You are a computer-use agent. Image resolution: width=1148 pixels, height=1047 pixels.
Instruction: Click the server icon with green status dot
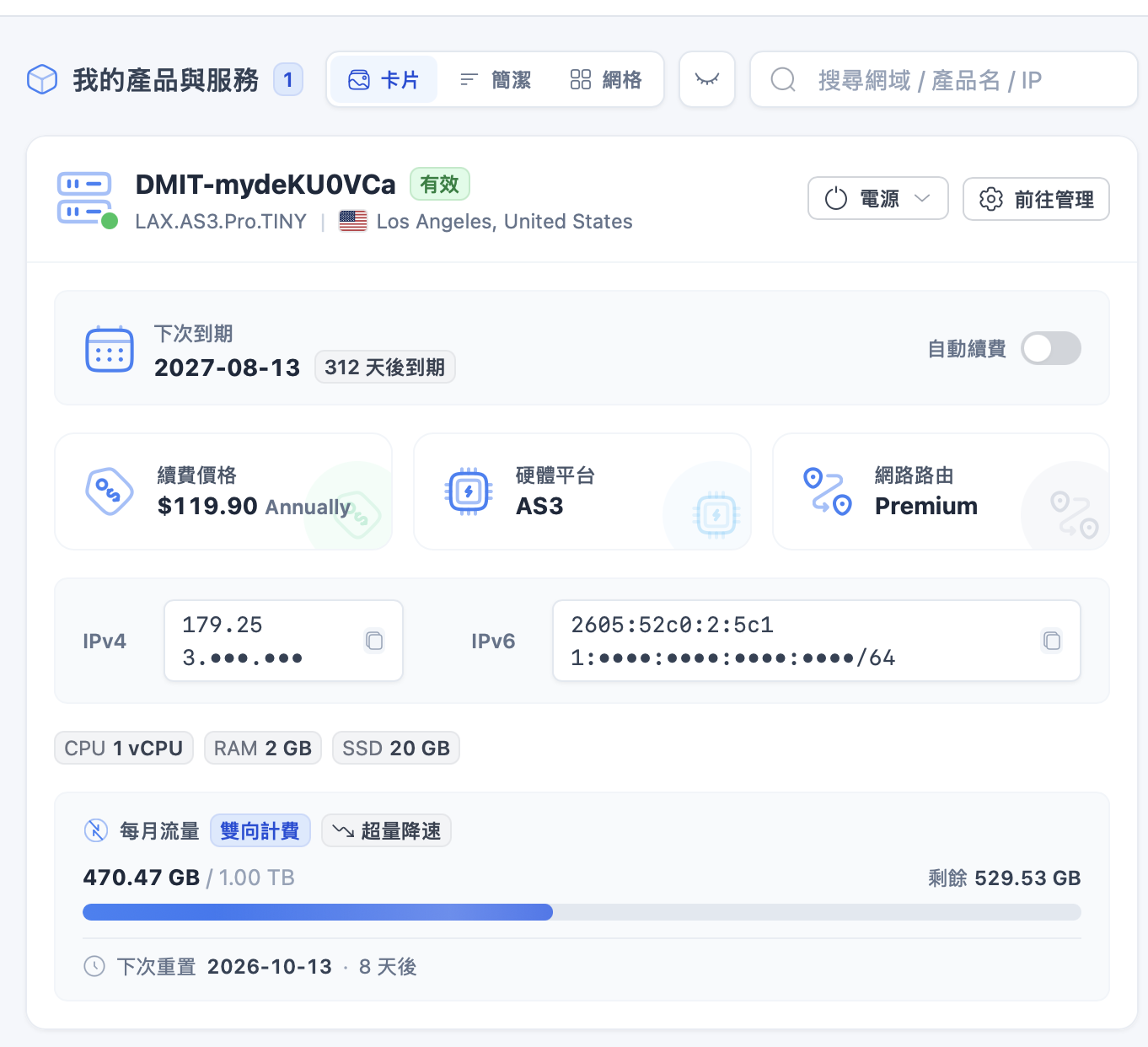click(86, 200)
